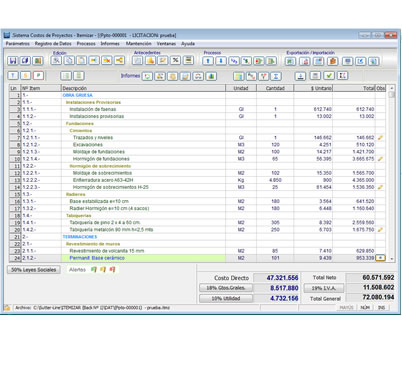Click the Descripción column header
This screenshot has width=402, height=365.
[x=143, y=88]
